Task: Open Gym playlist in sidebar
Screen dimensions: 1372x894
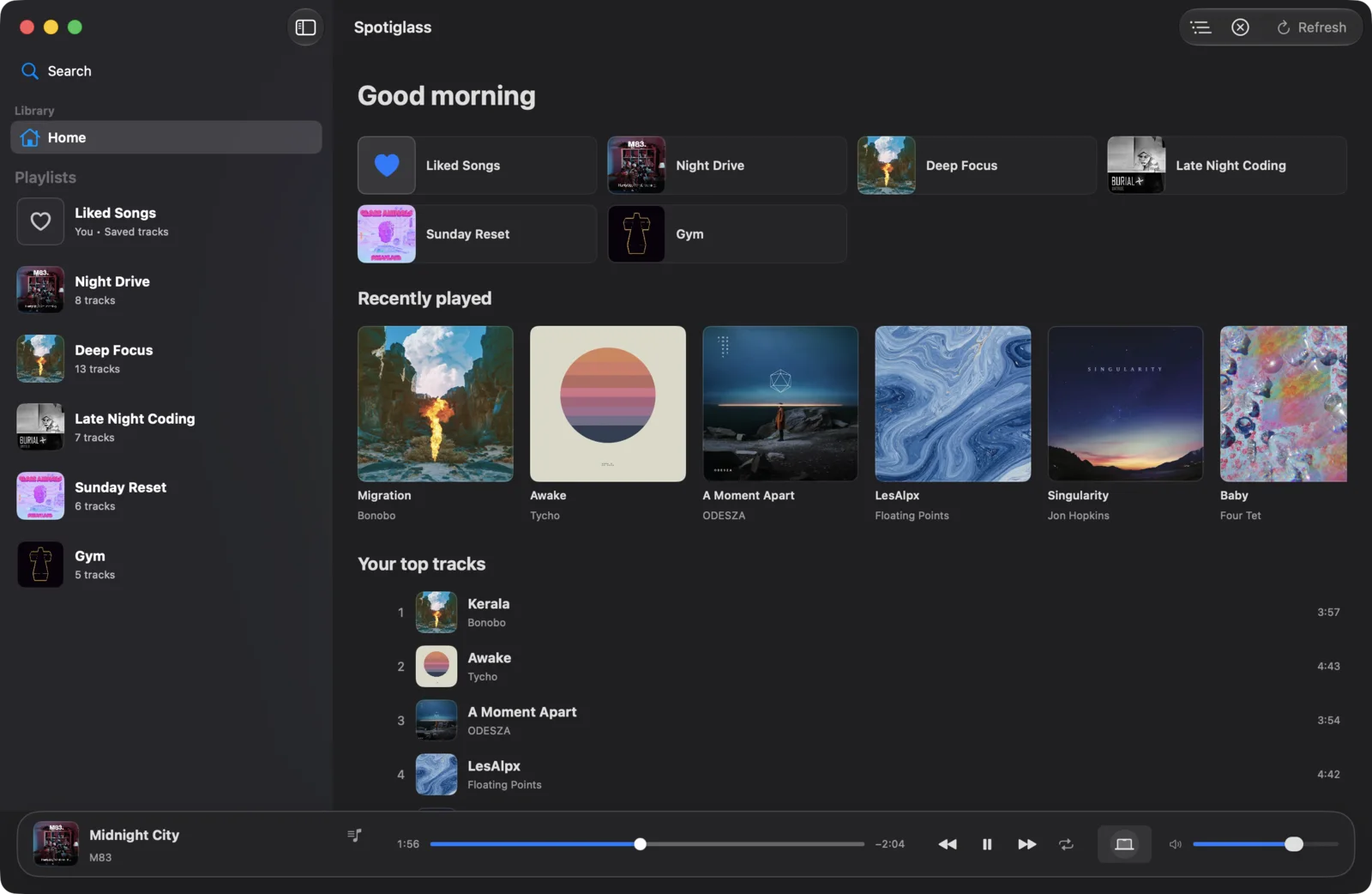Action: pyautogui.click(x=166, y=565)
